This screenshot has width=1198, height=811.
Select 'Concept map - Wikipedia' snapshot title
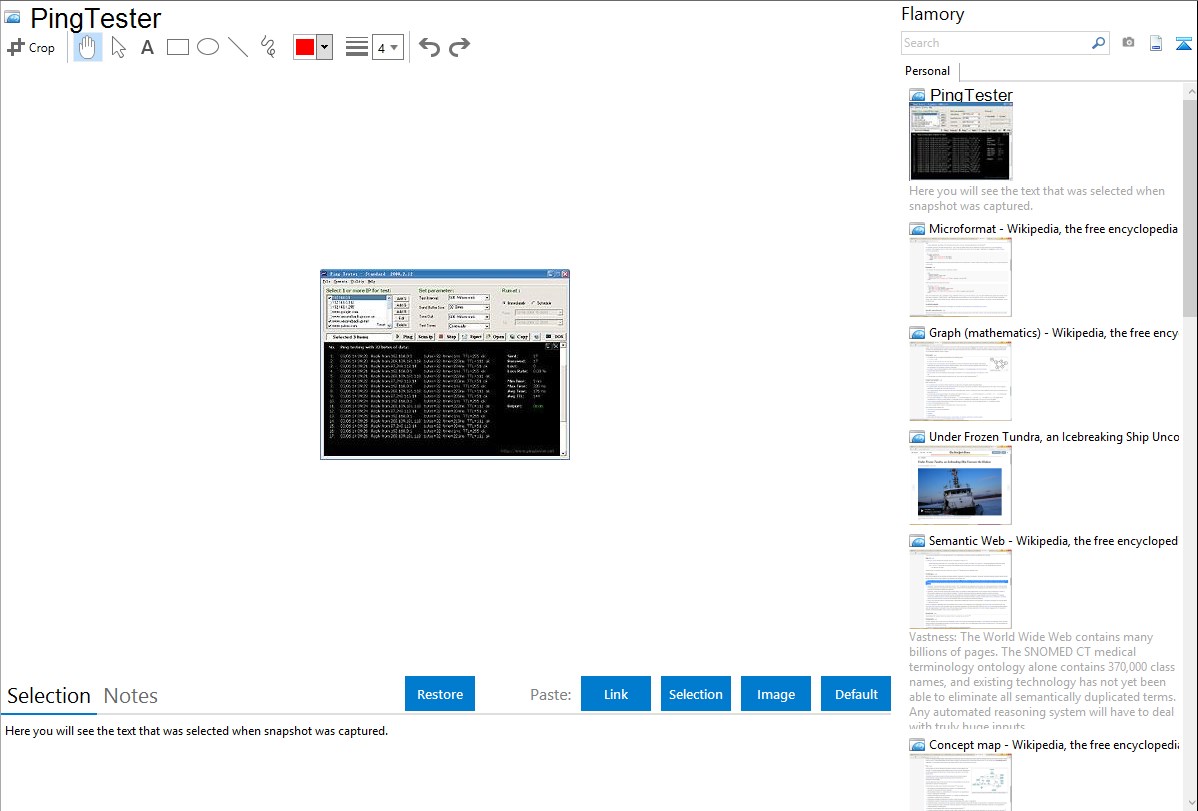[x=1053, y=744]
